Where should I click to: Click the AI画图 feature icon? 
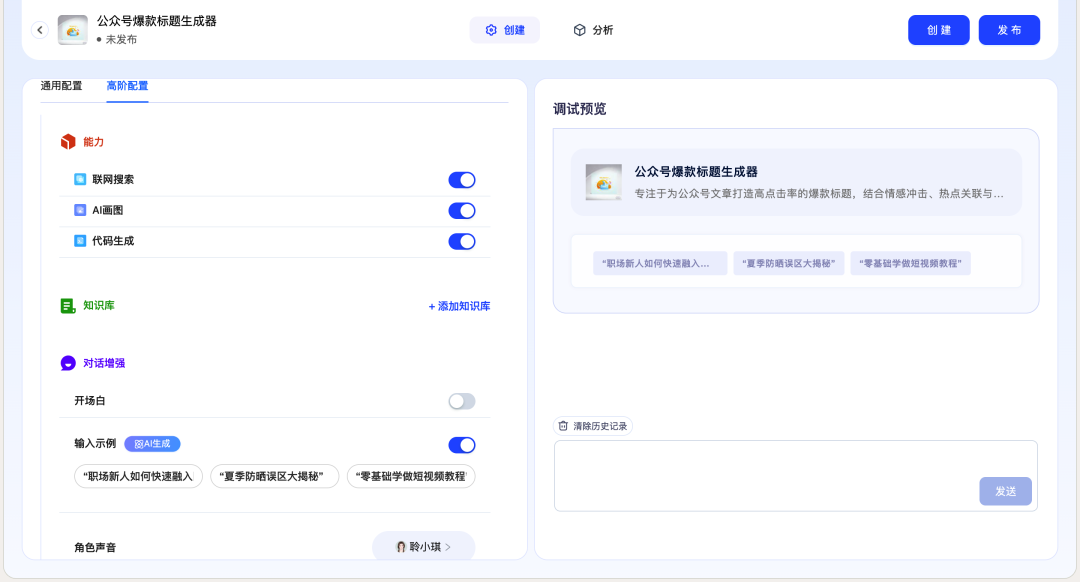[x=82, y=211]
